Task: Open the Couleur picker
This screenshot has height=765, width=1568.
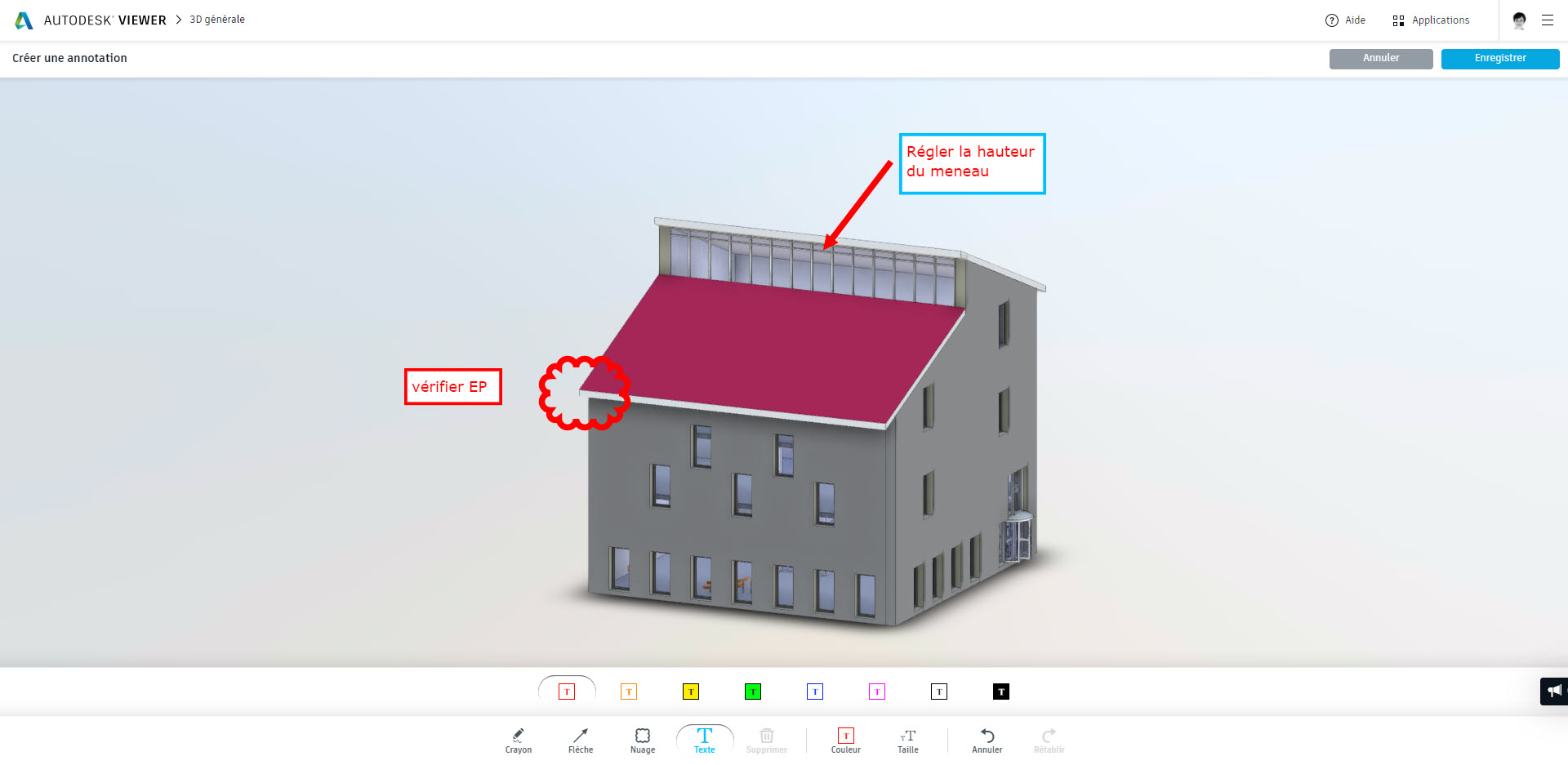Action: pos(845,739)
